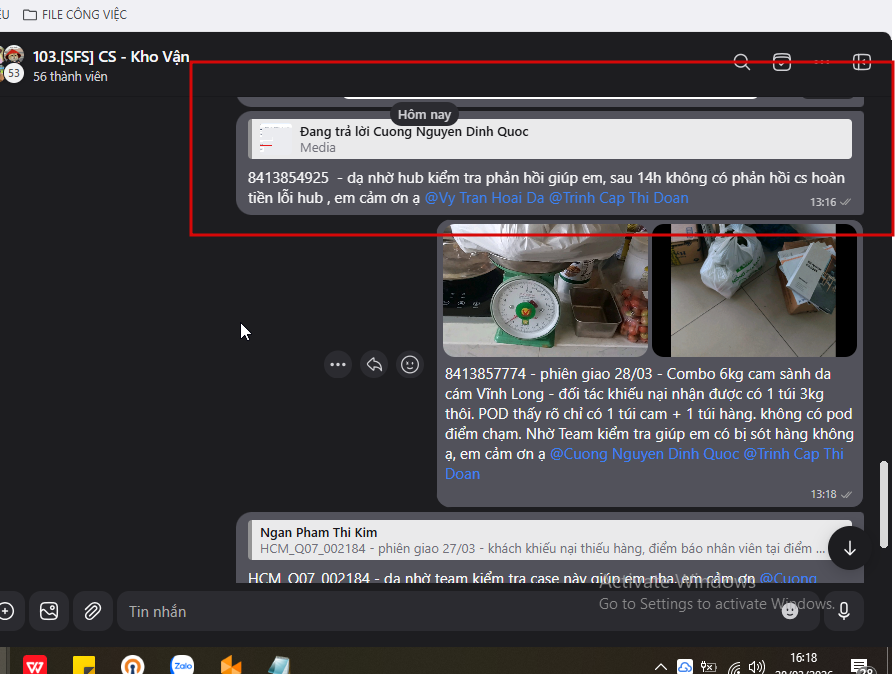Open the quoted Ngan Pham Thi Kim message

550,540
